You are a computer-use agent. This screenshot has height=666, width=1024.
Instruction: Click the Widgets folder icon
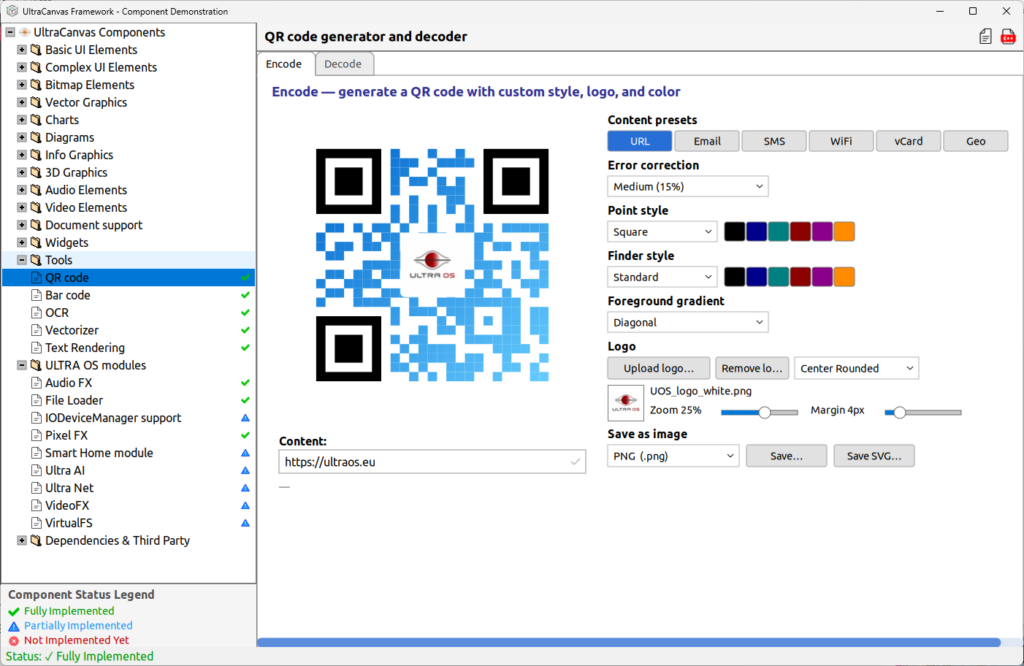click(x=36, y=242)
